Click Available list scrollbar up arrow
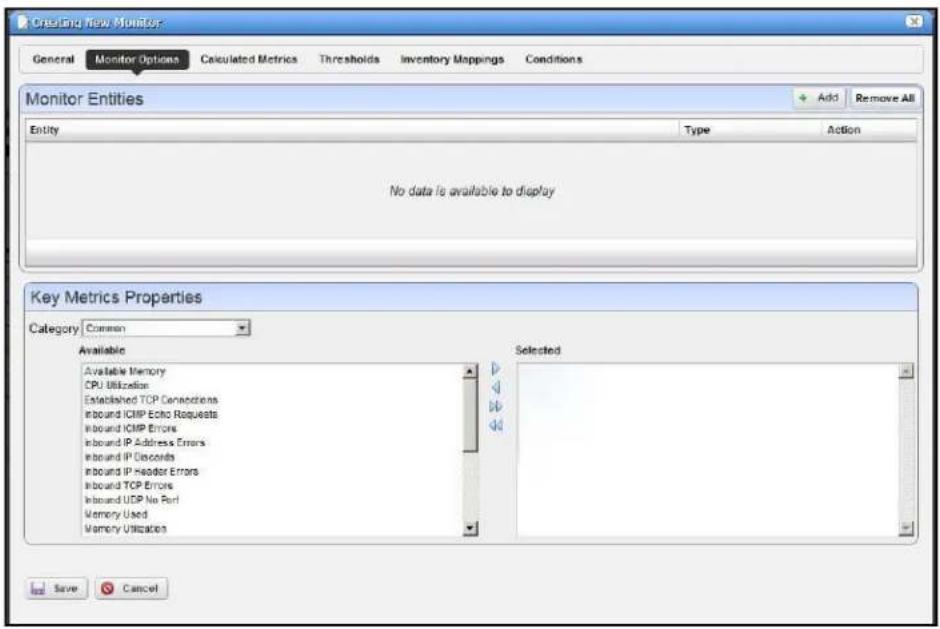 click(471, 371)
